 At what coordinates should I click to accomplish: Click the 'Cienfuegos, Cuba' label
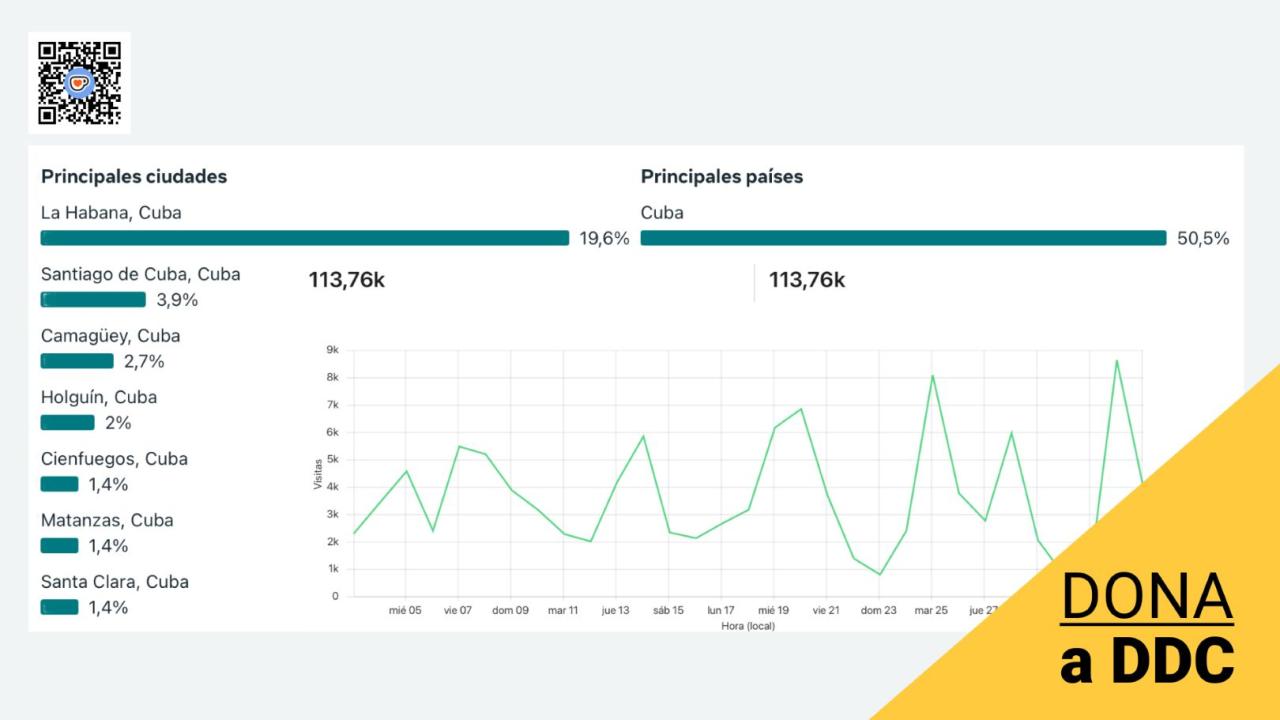(x=114, y=459)
